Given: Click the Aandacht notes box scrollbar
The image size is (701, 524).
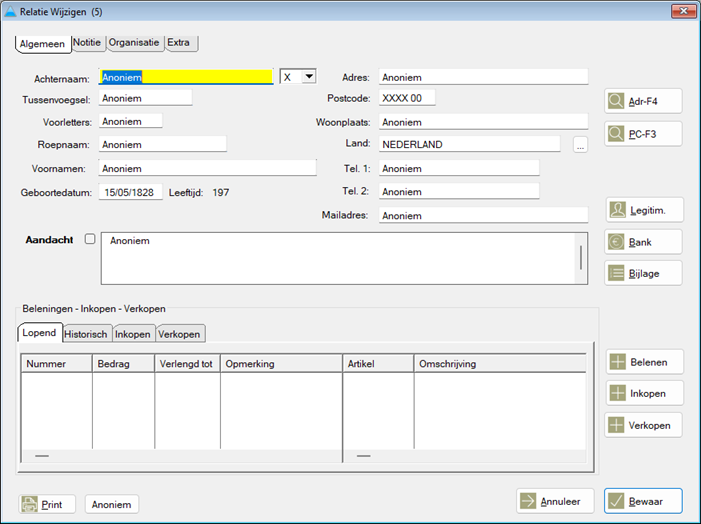Looking at the screenshot, I should pyautogui.click(x=581, y=258).
